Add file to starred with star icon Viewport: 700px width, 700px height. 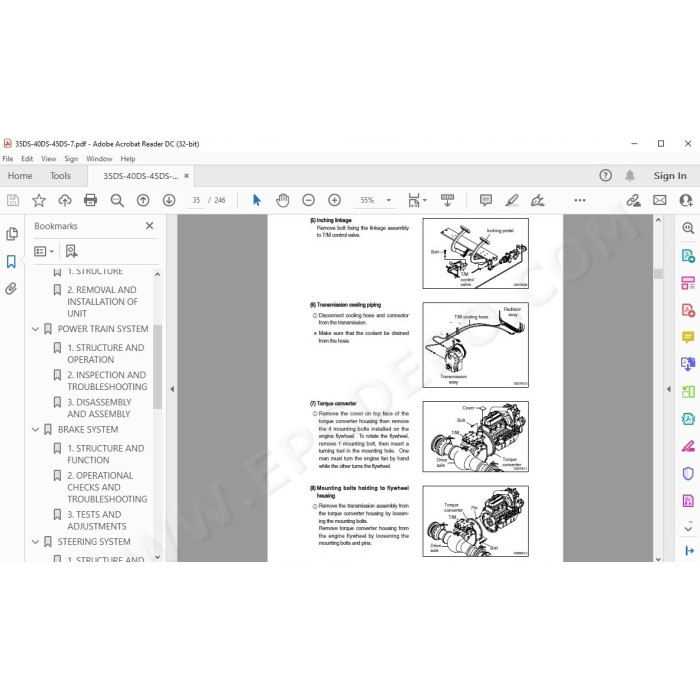[39, 200]
